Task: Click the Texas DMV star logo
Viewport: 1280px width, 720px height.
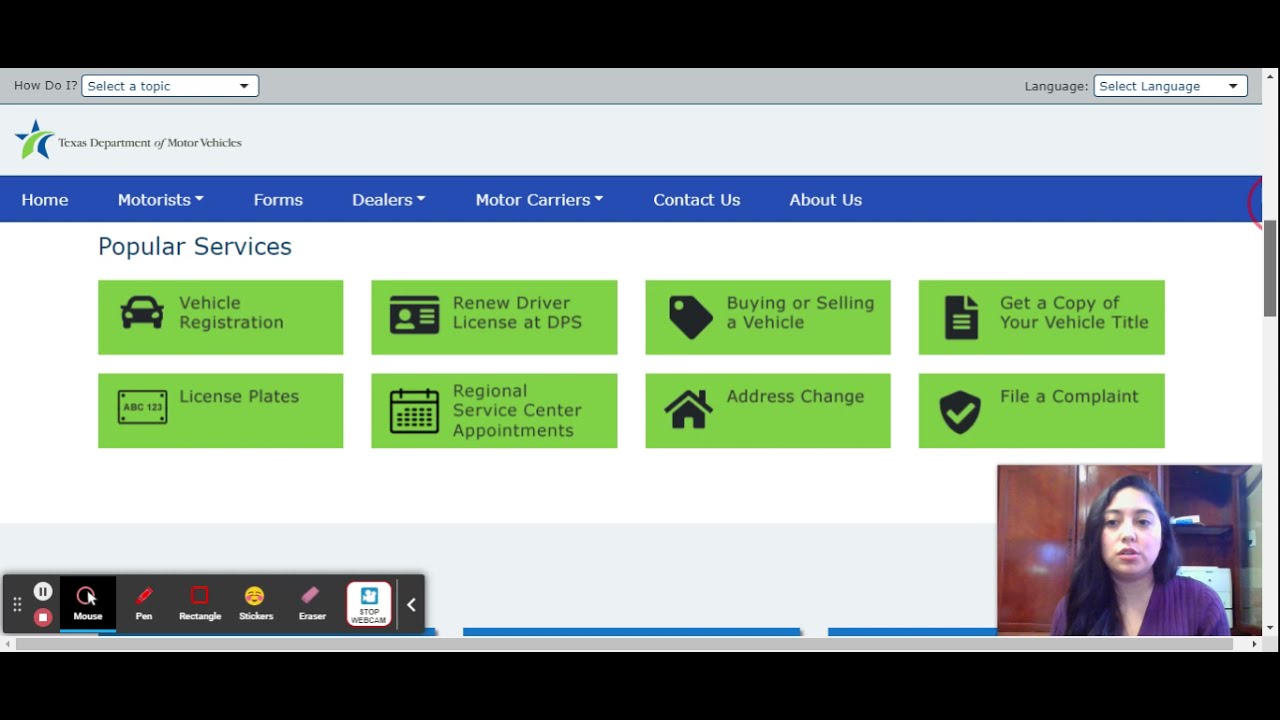Action: click(35, 140)
